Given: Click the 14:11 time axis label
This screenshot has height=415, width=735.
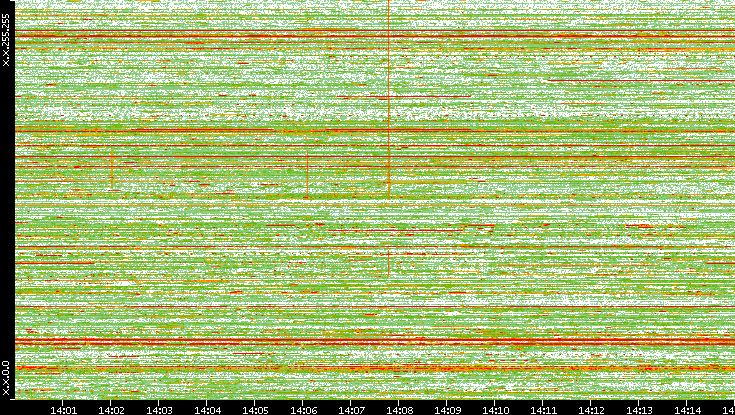Looking at the screenshot, I should 543,410.
